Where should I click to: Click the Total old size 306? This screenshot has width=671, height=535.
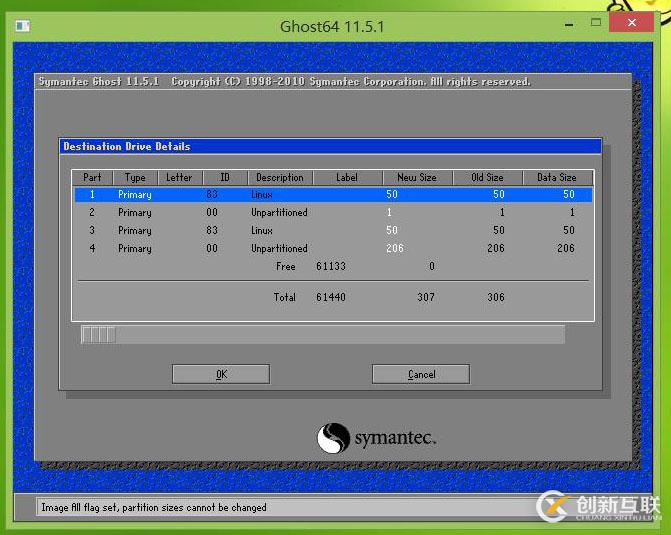(496, 297)
